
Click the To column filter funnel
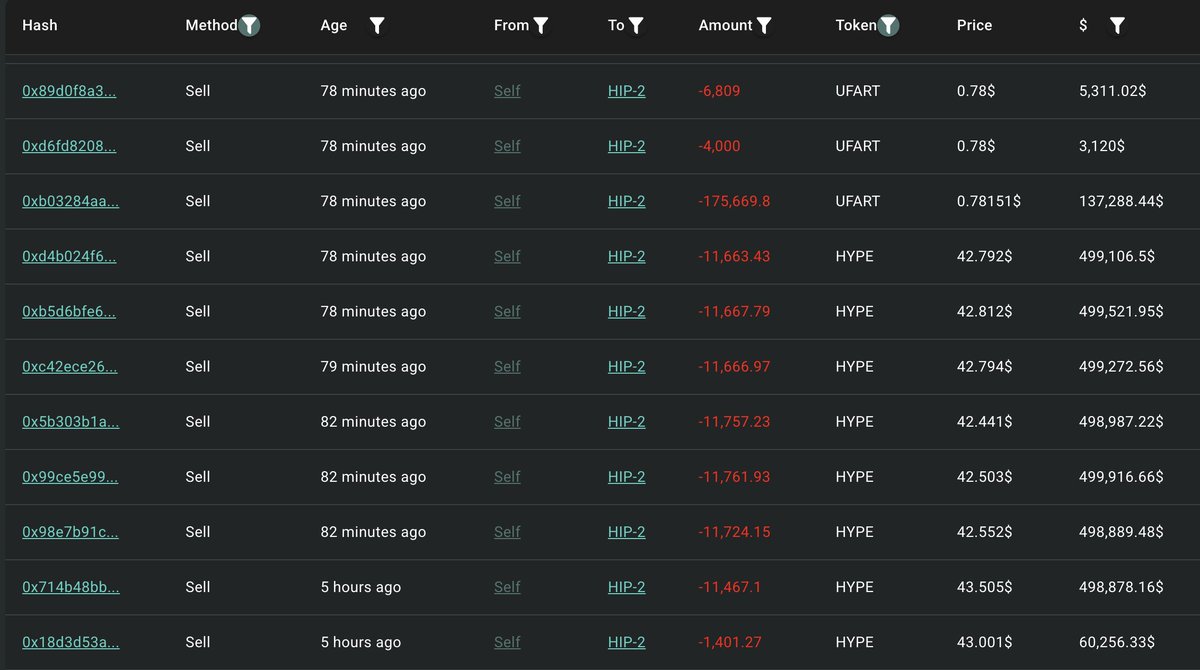tap(636, 26)
